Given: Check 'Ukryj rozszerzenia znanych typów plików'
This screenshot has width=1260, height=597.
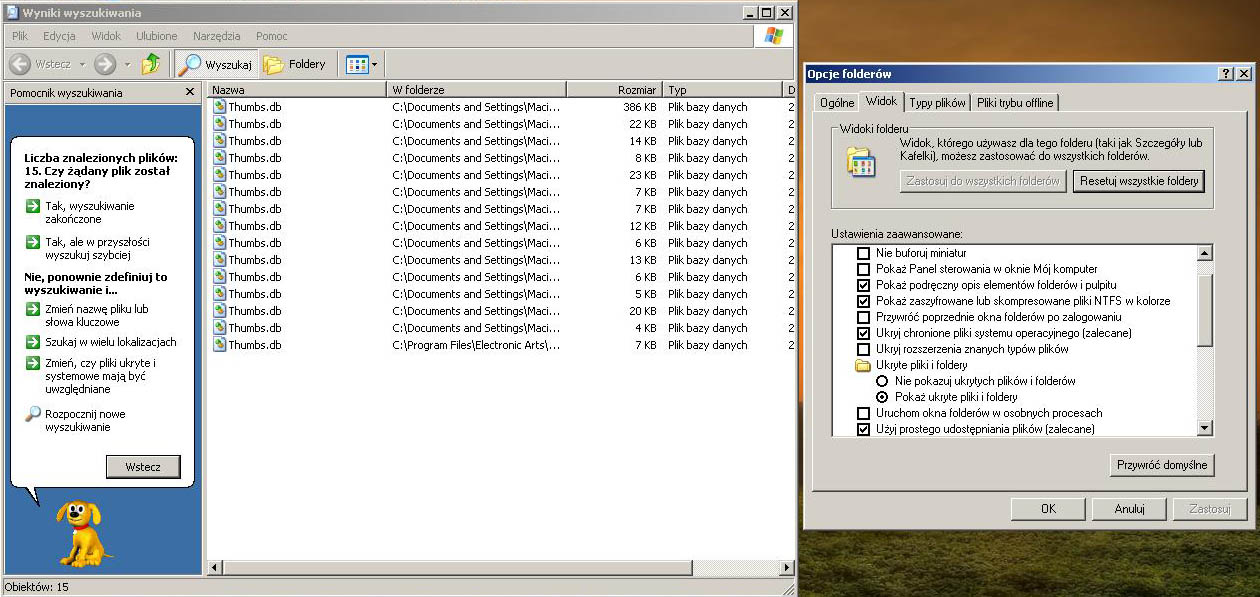Looking at the screenshot, I should coord(864,349).
